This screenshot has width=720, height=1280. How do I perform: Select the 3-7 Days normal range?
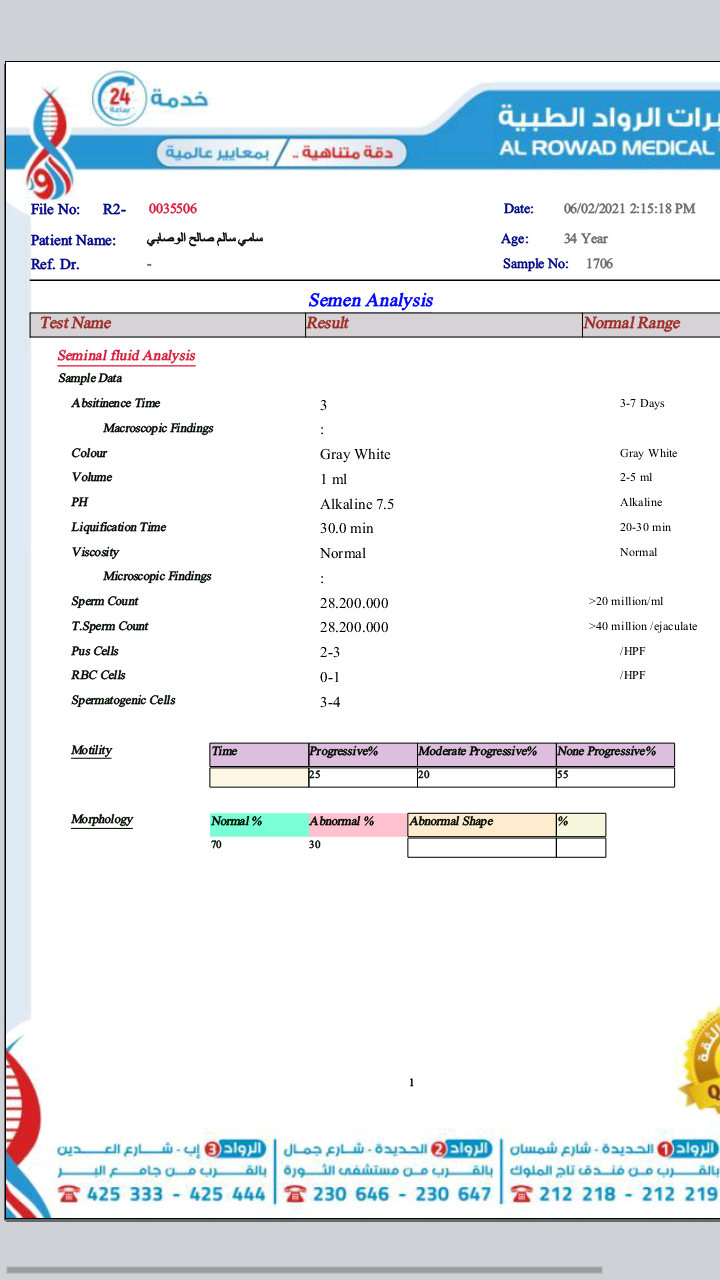[x=642, y=403]
